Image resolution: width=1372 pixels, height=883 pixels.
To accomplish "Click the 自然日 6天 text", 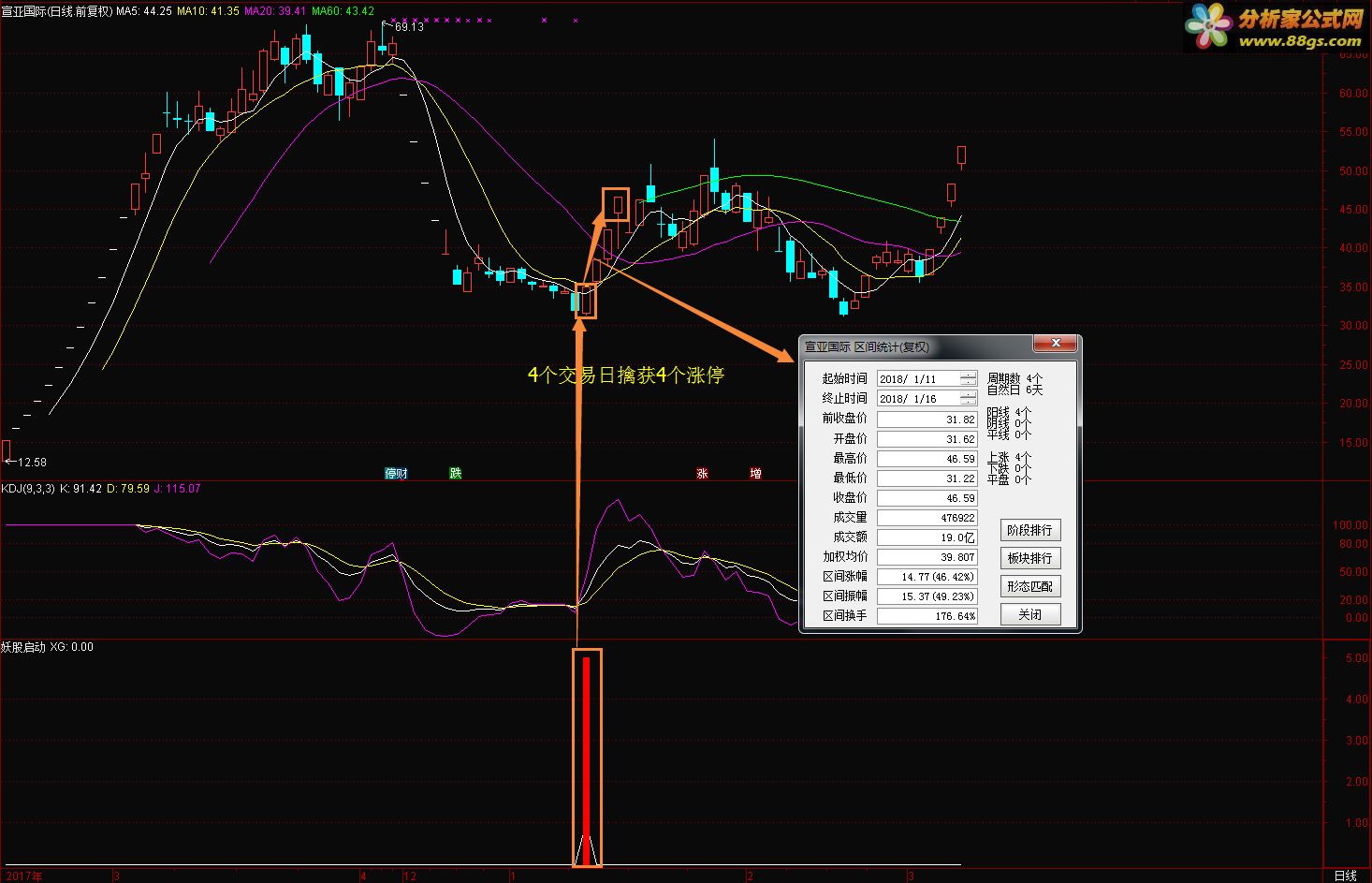I will (1014, 390).
